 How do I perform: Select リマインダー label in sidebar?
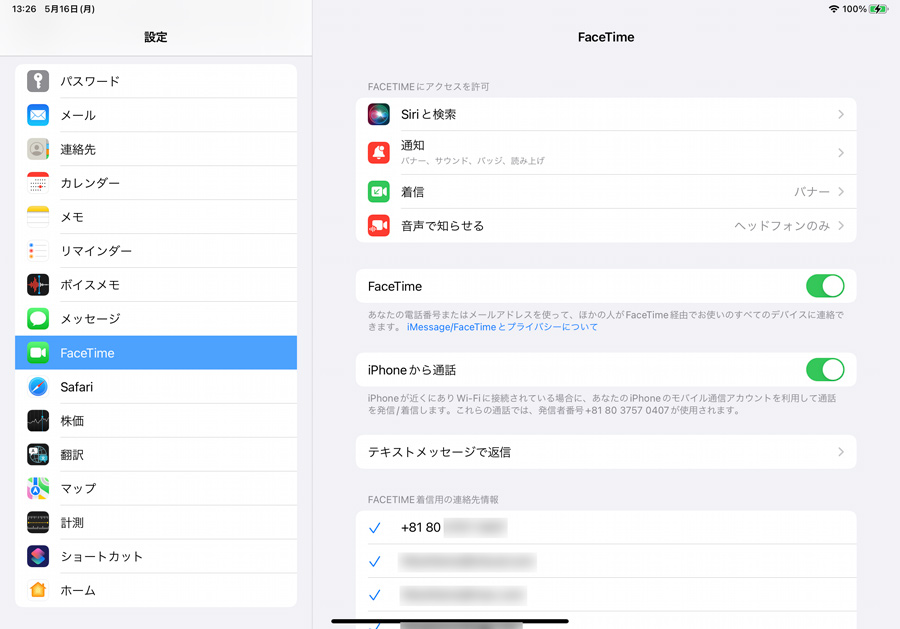coord(96,251)
